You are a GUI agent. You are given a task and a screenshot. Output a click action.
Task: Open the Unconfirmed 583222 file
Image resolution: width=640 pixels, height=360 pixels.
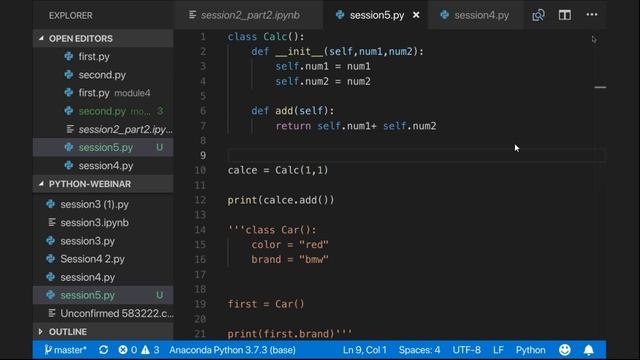(x=103, y=313)
